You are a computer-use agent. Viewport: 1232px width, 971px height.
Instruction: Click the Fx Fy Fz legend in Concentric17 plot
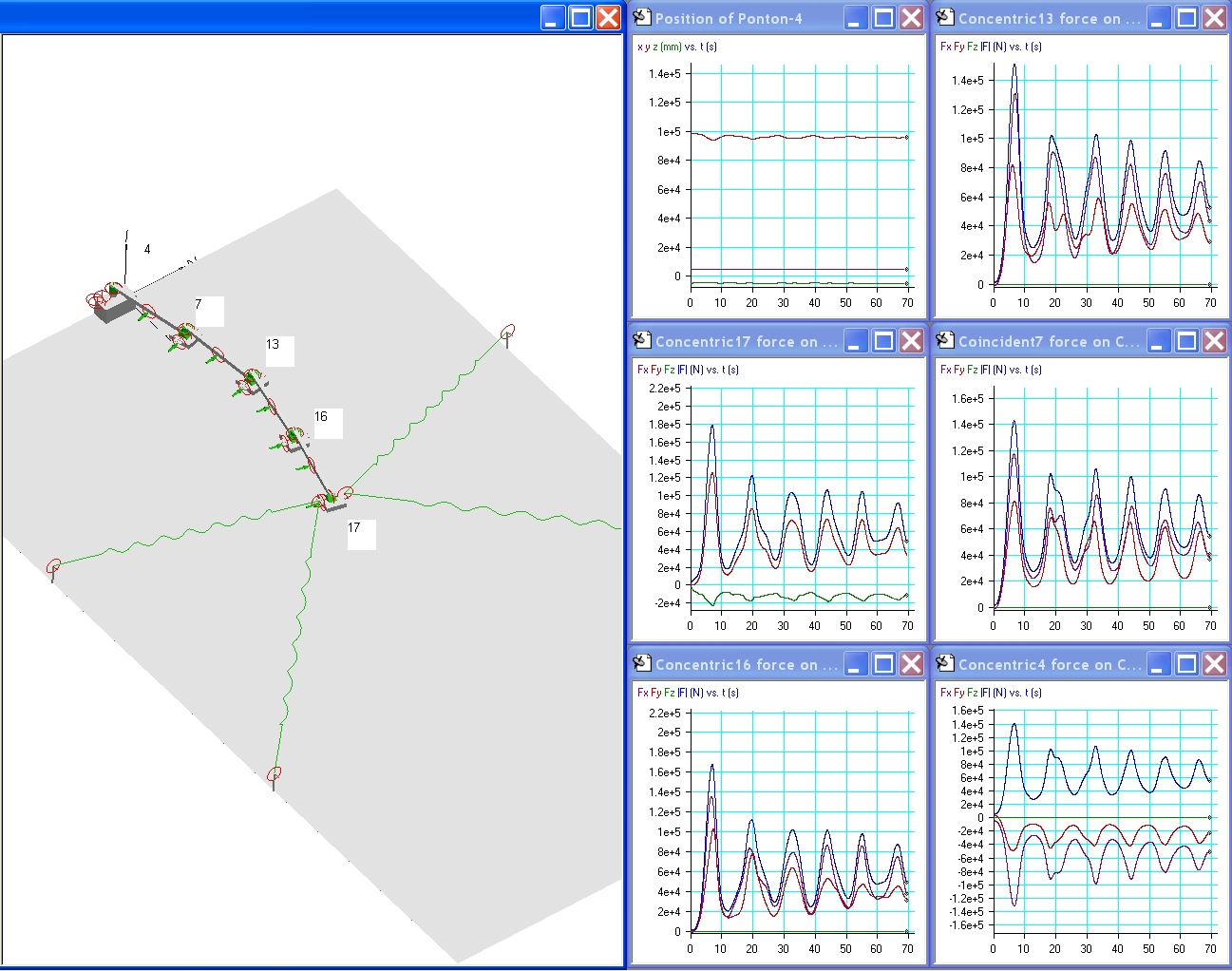click(688, 370)
